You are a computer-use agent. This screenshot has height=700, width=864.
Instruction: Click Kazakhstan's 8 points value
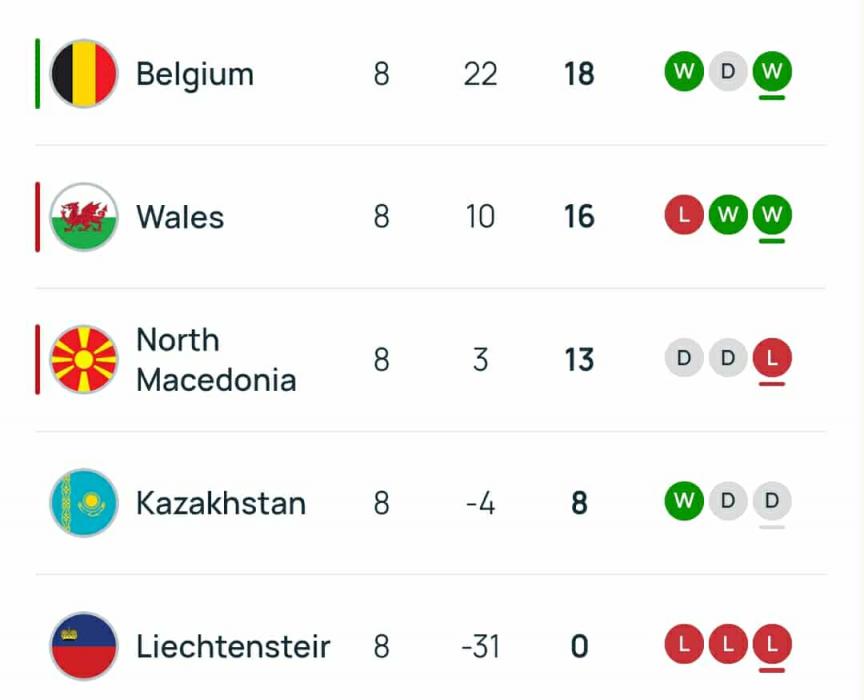[579, 503]
